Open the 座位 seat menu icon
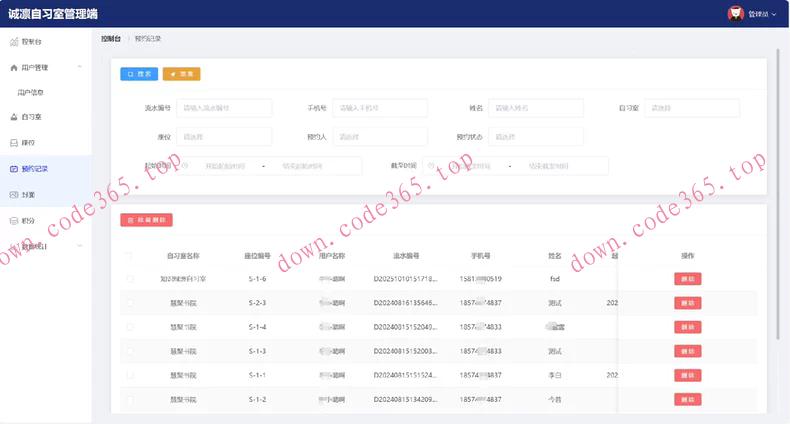Viewport: 790px width, 424px height. click(14, 143)
